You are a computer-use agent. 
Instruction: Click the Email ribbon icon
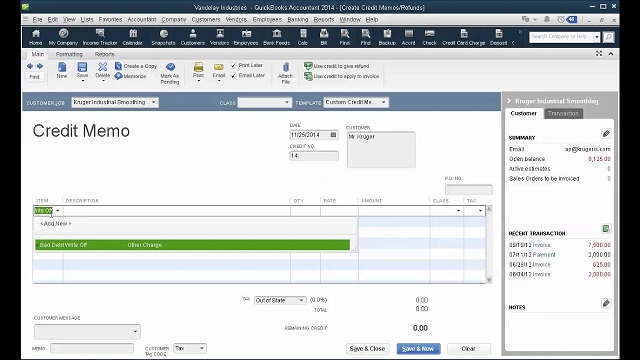219,70
